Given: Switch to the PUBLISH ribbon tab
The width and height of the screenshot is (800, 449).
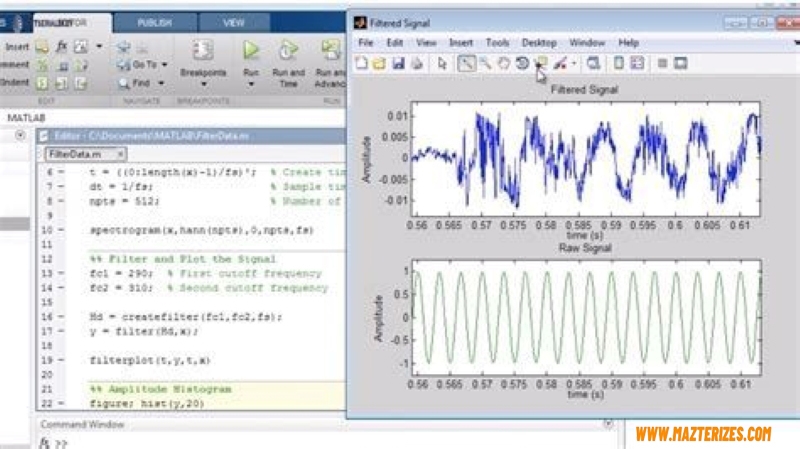Looking at the screenshot, I should pyautogui.click(x=155, y=23).
